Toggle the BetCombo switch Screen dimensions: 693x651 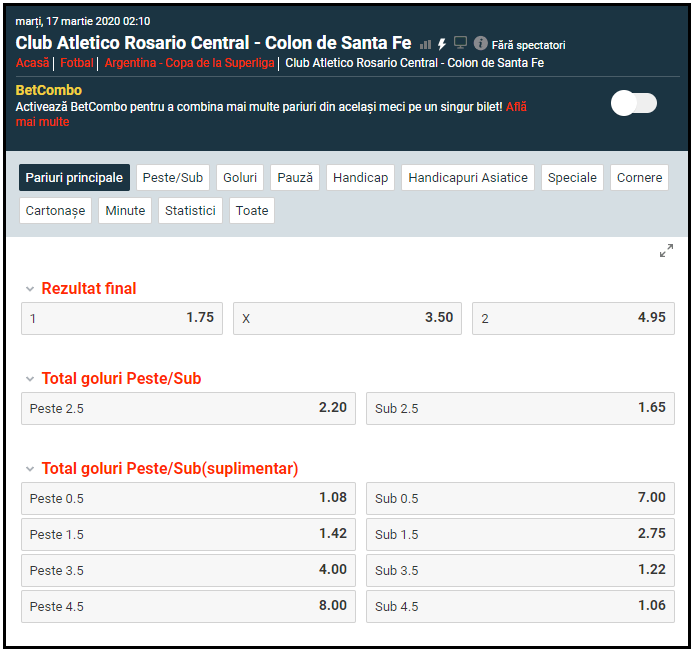[x=634, y=103]
